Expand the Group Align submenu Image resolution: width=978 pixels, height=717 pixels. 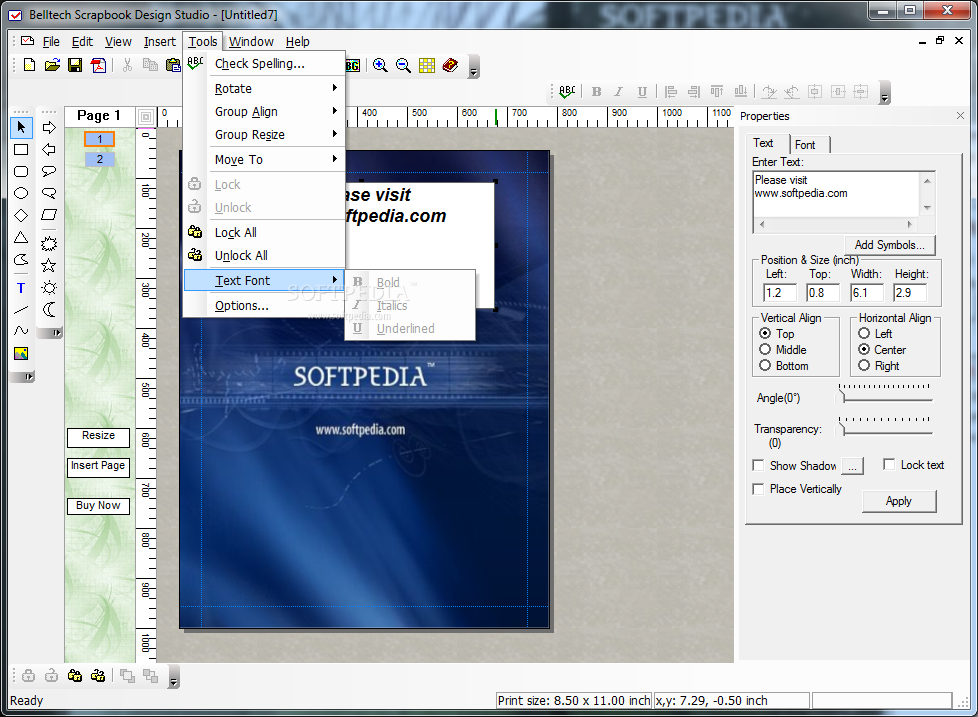tap(276, 112)
